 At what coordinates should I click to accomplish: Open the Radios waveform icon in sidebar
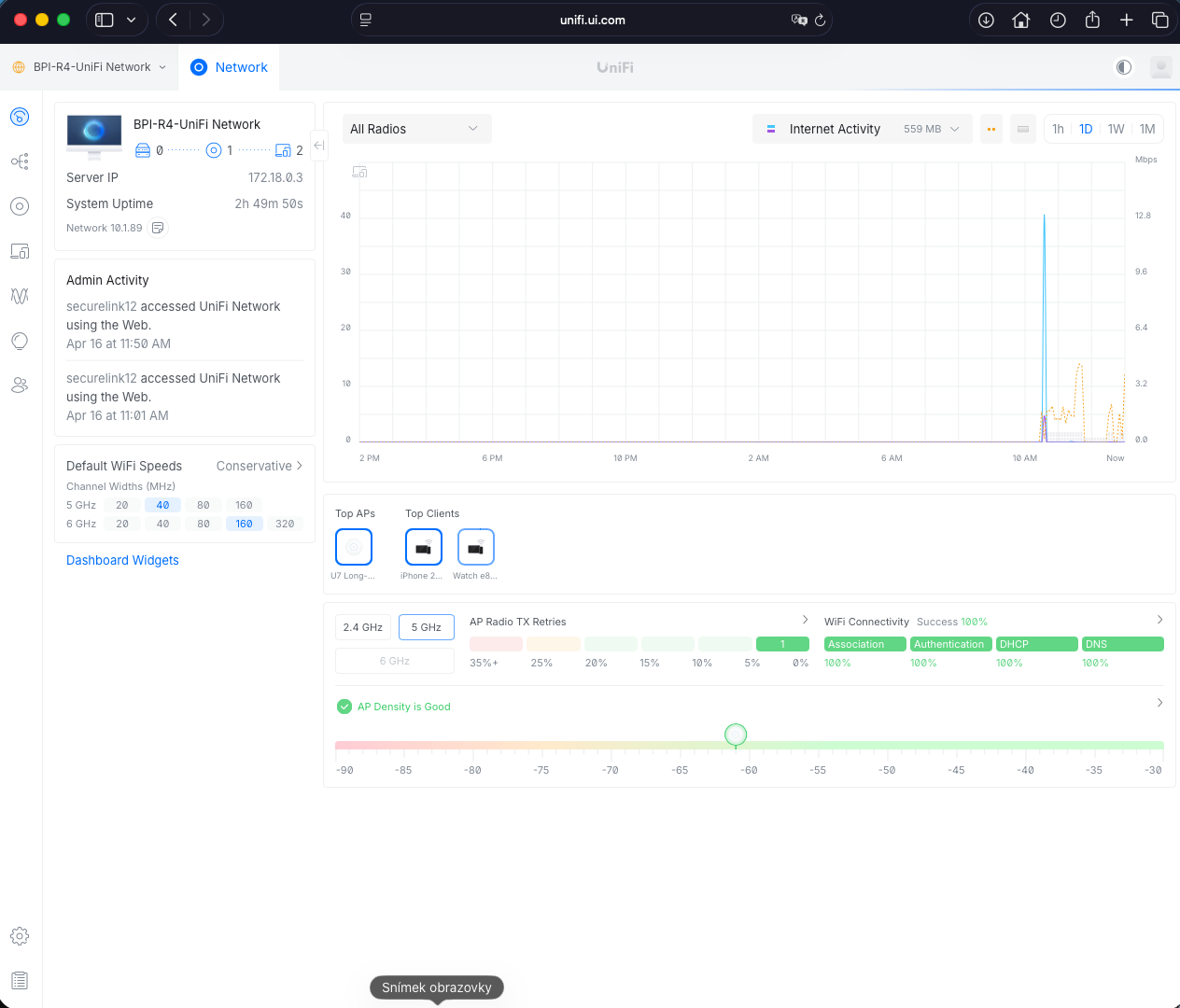pyautogui.click(x=20, y=296)
